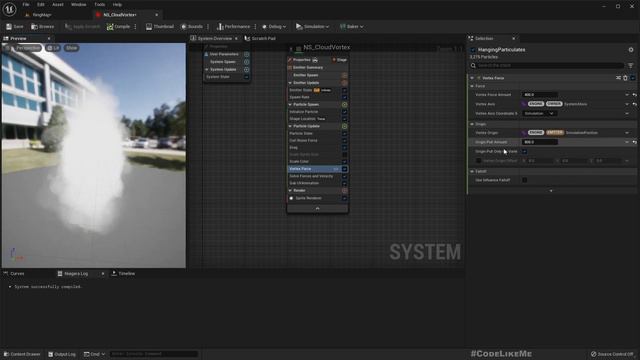640x360 pixels.
Task: Open the Baker dropdown
Action: coord(351,27)
